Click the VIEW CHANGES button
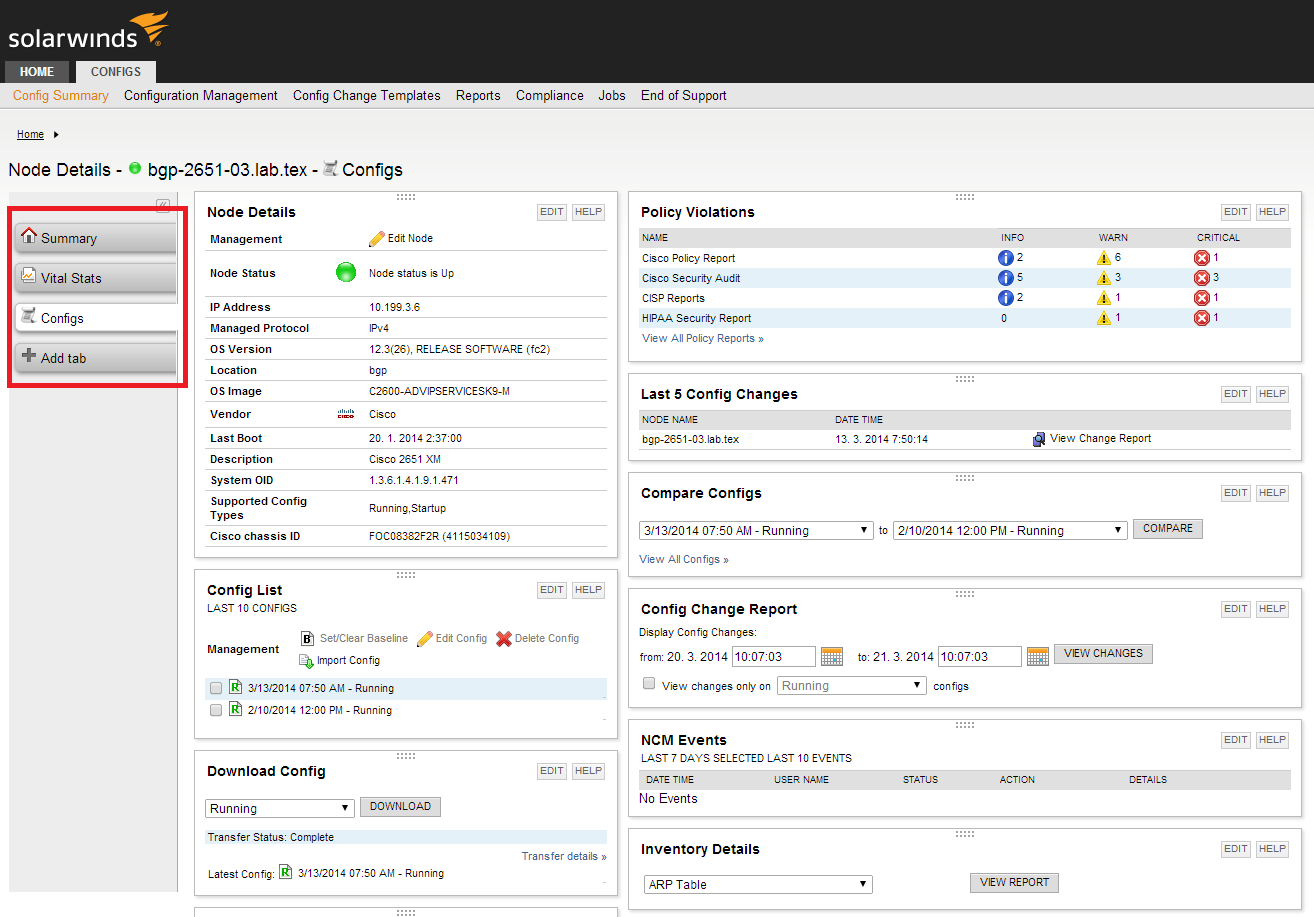 [1103, 654]
